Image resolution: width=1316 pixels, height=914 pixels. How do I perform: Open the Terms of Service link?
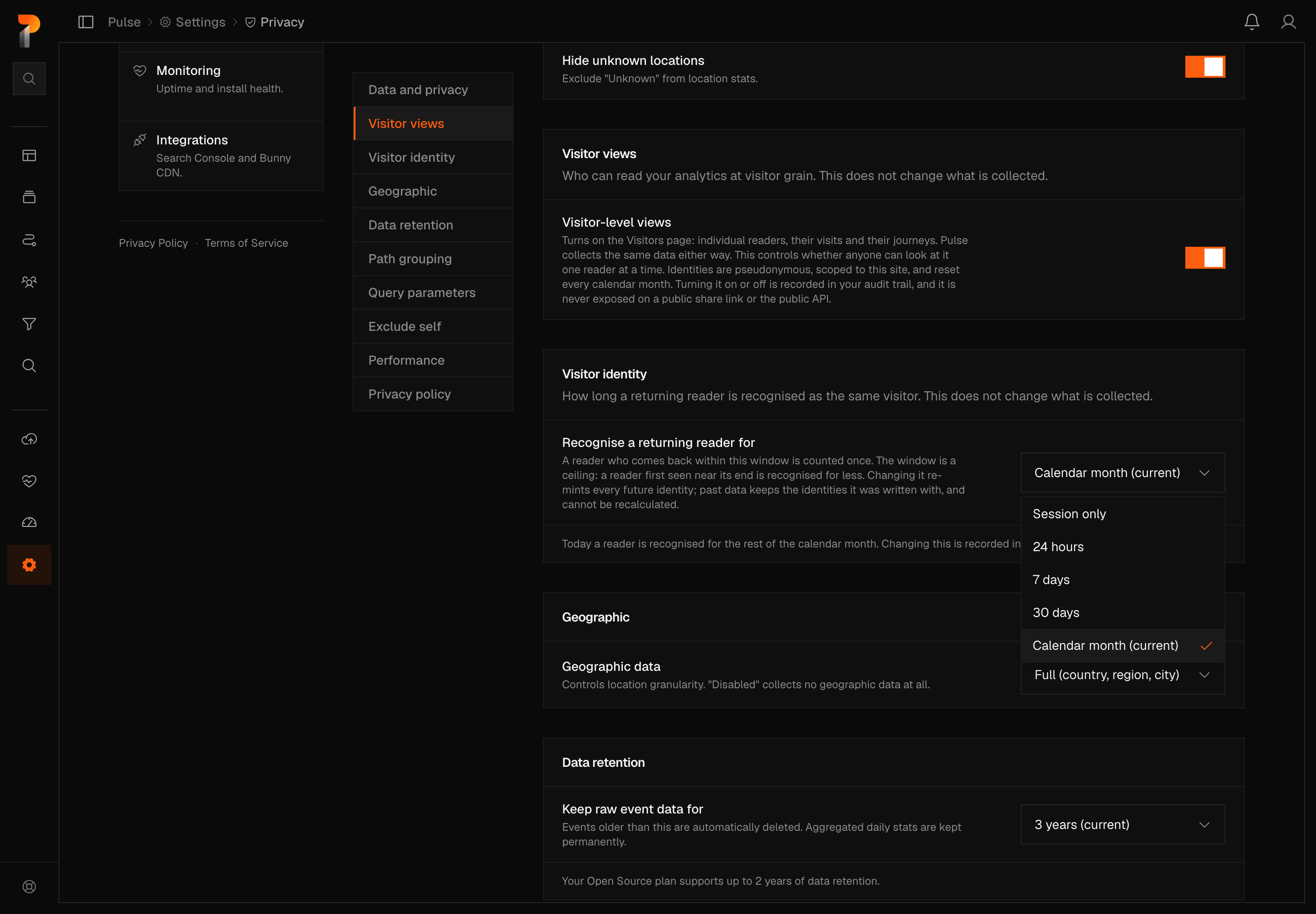coord(246,243)
